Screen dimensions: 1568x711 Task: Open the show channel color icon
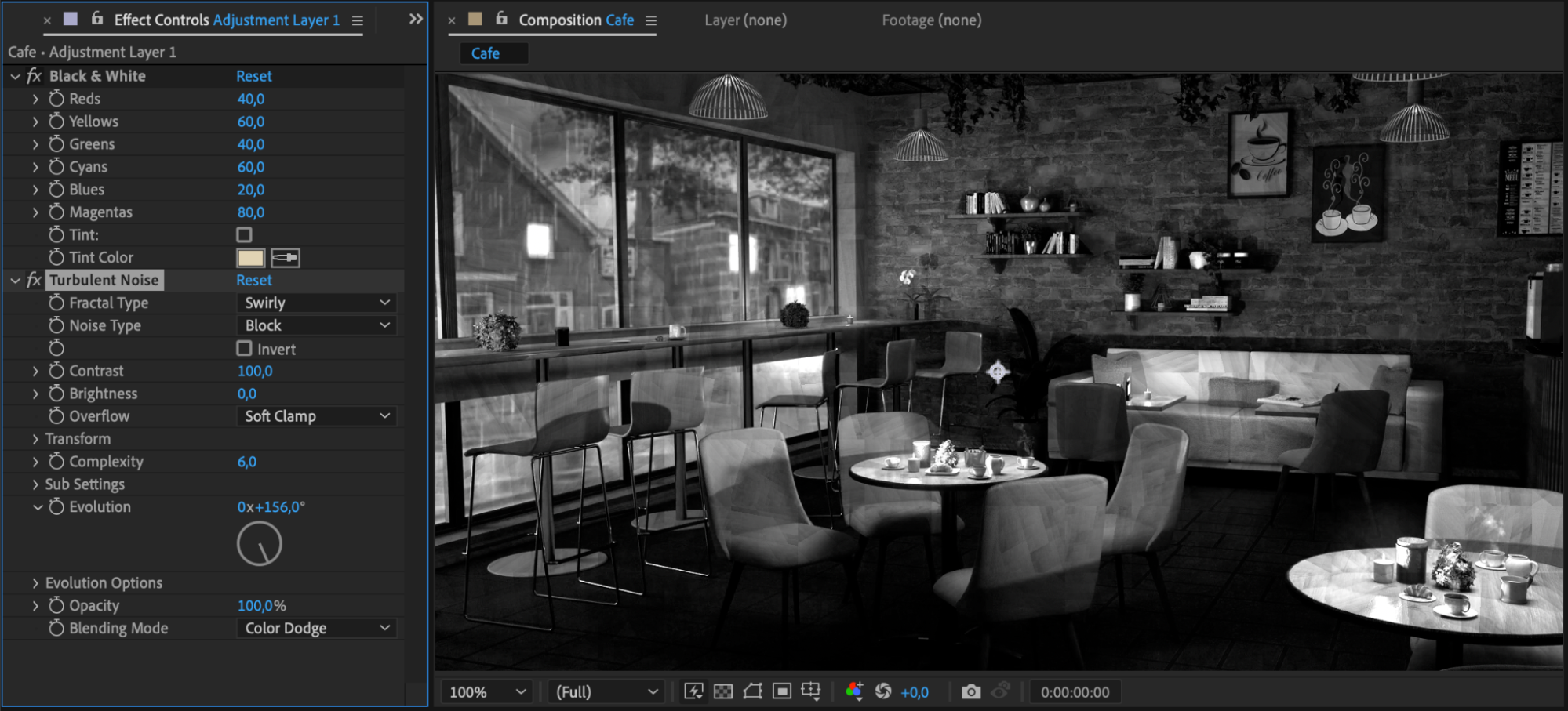tap(854, 691)
